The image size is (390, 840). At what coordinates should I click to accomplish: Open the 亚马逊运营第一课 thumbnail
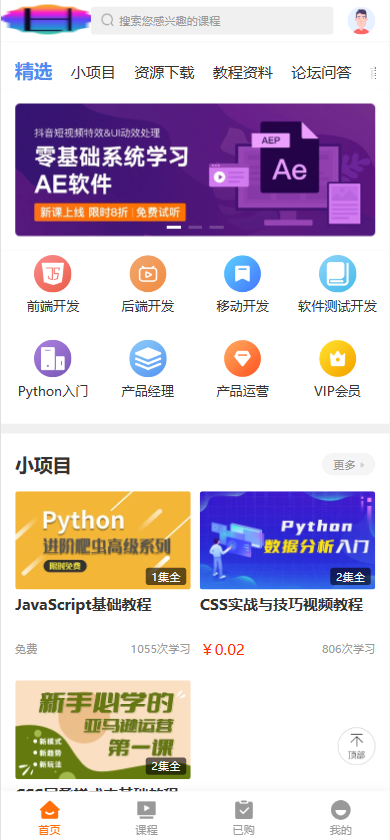tap(103, 730)
